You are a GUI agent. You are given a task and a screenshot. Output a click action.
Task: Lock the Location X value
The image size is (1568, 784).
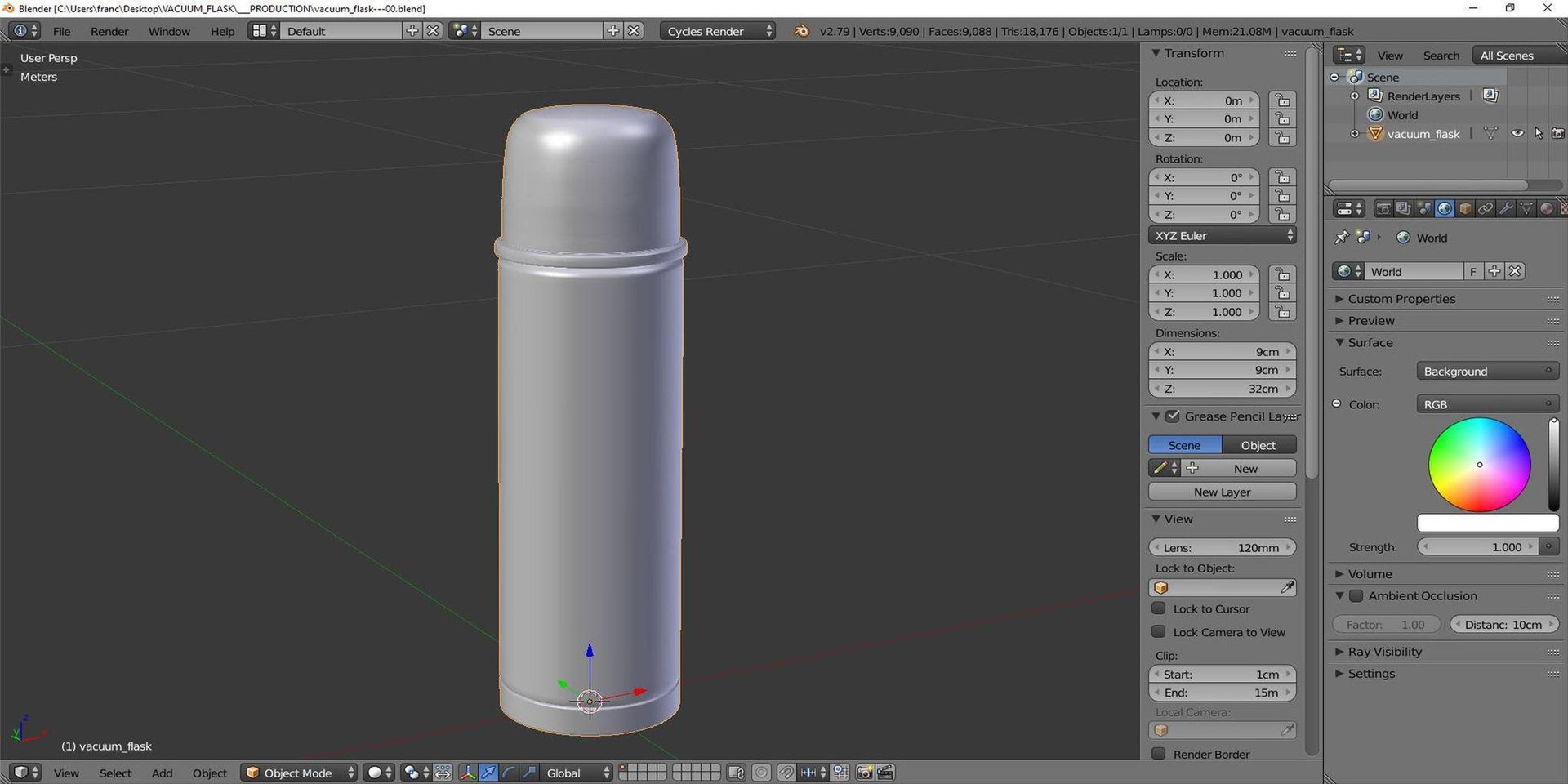tap(1282, 100)
